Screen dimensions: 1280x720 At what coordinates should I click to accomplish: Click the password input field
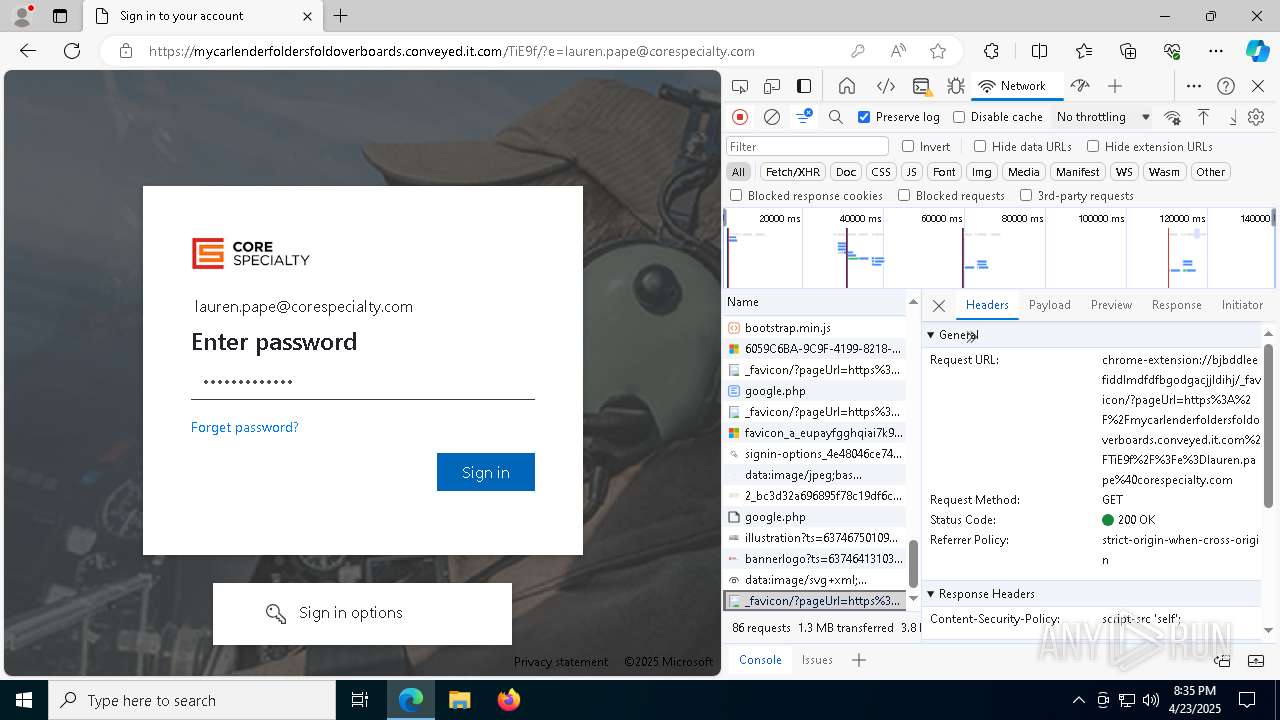(363, 382)
